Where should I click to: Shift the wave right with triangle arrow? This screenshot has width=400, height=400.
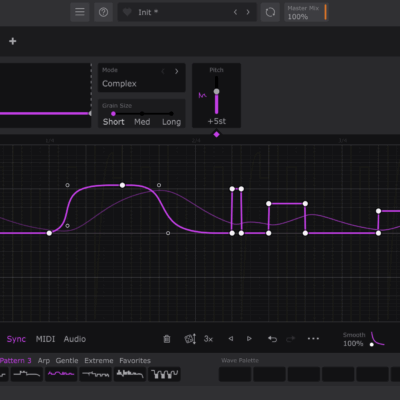pyautogui.click(x=249, y=339)
